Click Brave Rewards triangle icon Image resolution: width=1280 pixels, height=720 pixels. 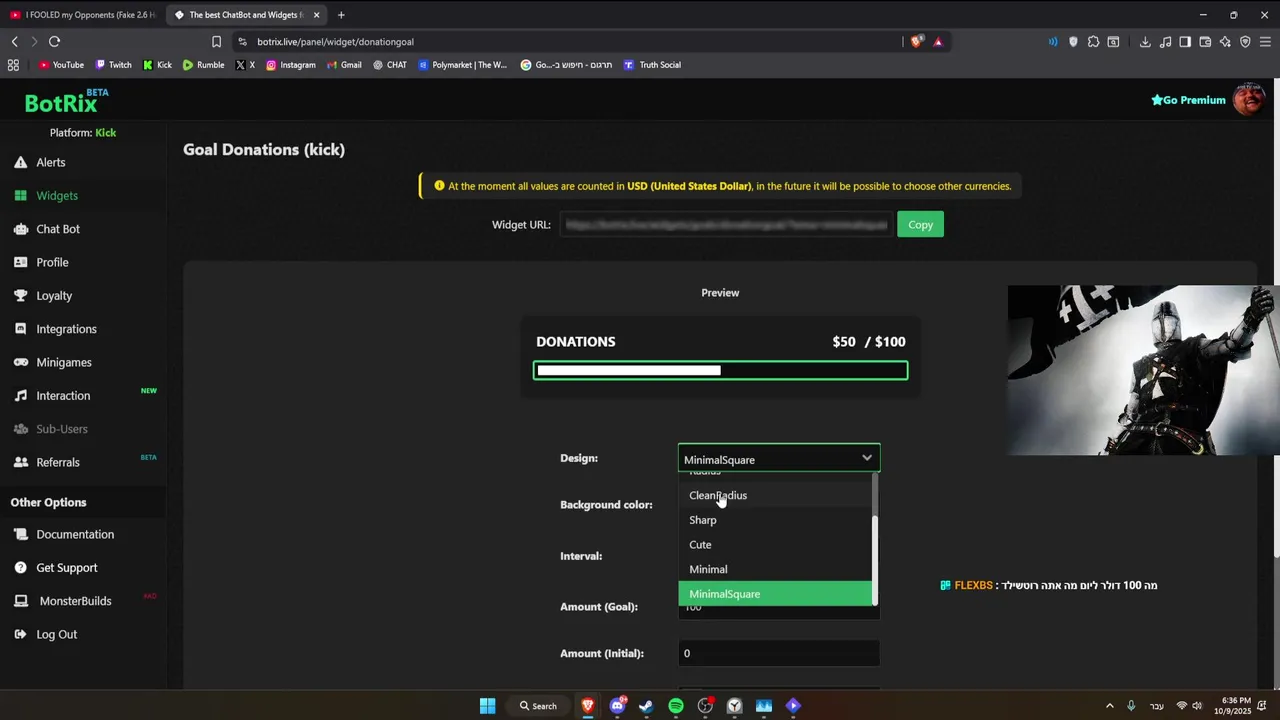tap(938, 42)
